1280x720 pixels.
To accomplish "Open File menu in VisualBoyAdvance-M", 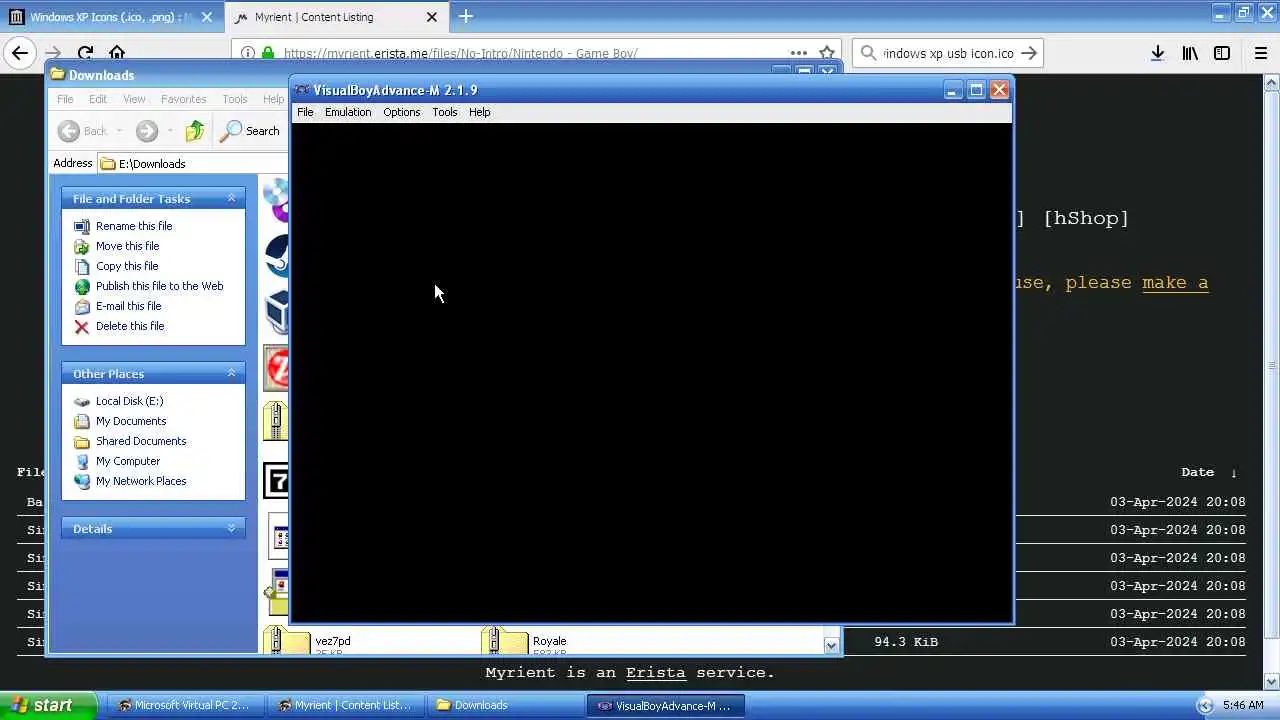I will pos(305,112).
